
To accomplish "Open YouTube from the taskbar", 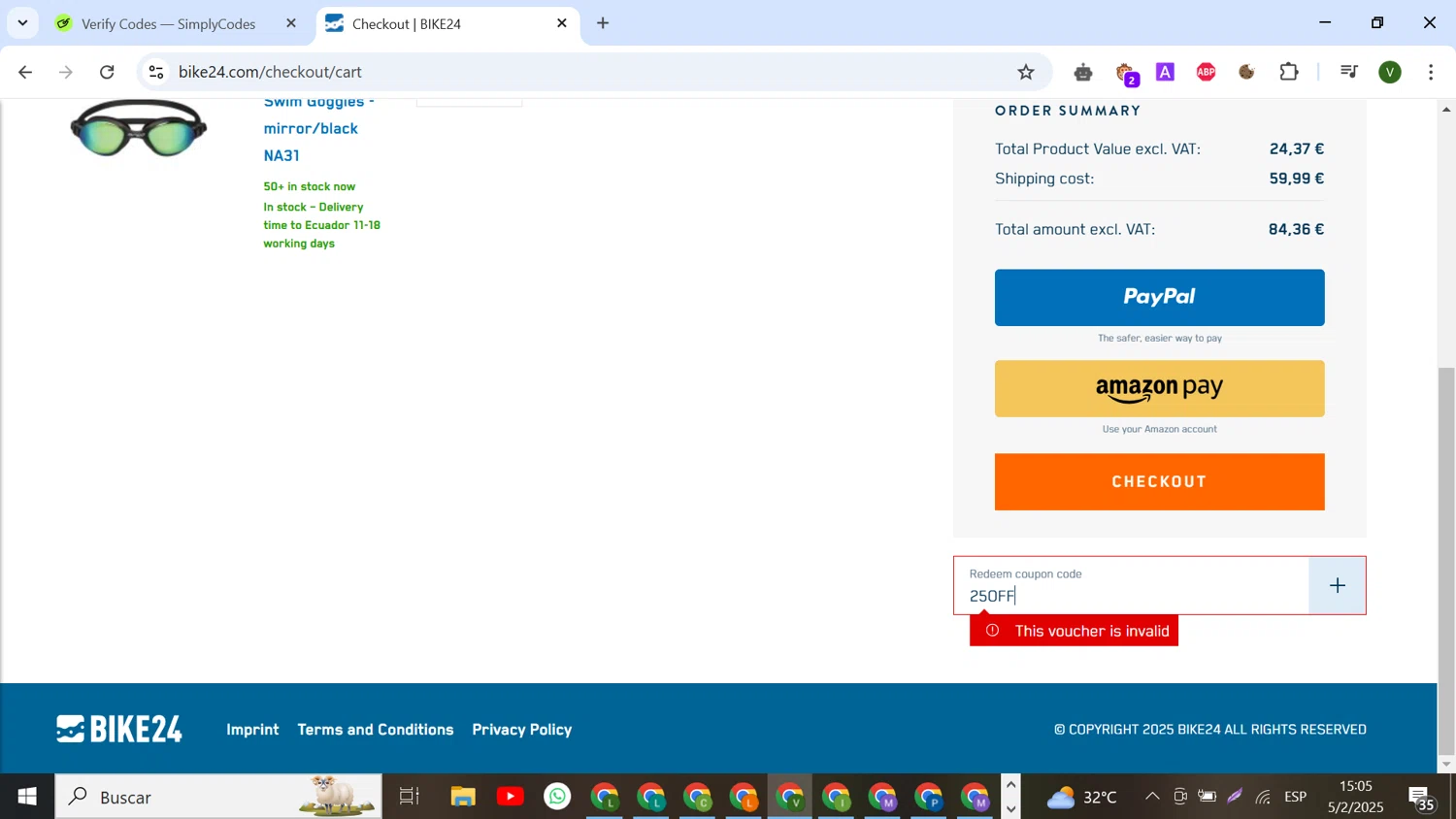I will pyautogui.click(x=510, y=797).
